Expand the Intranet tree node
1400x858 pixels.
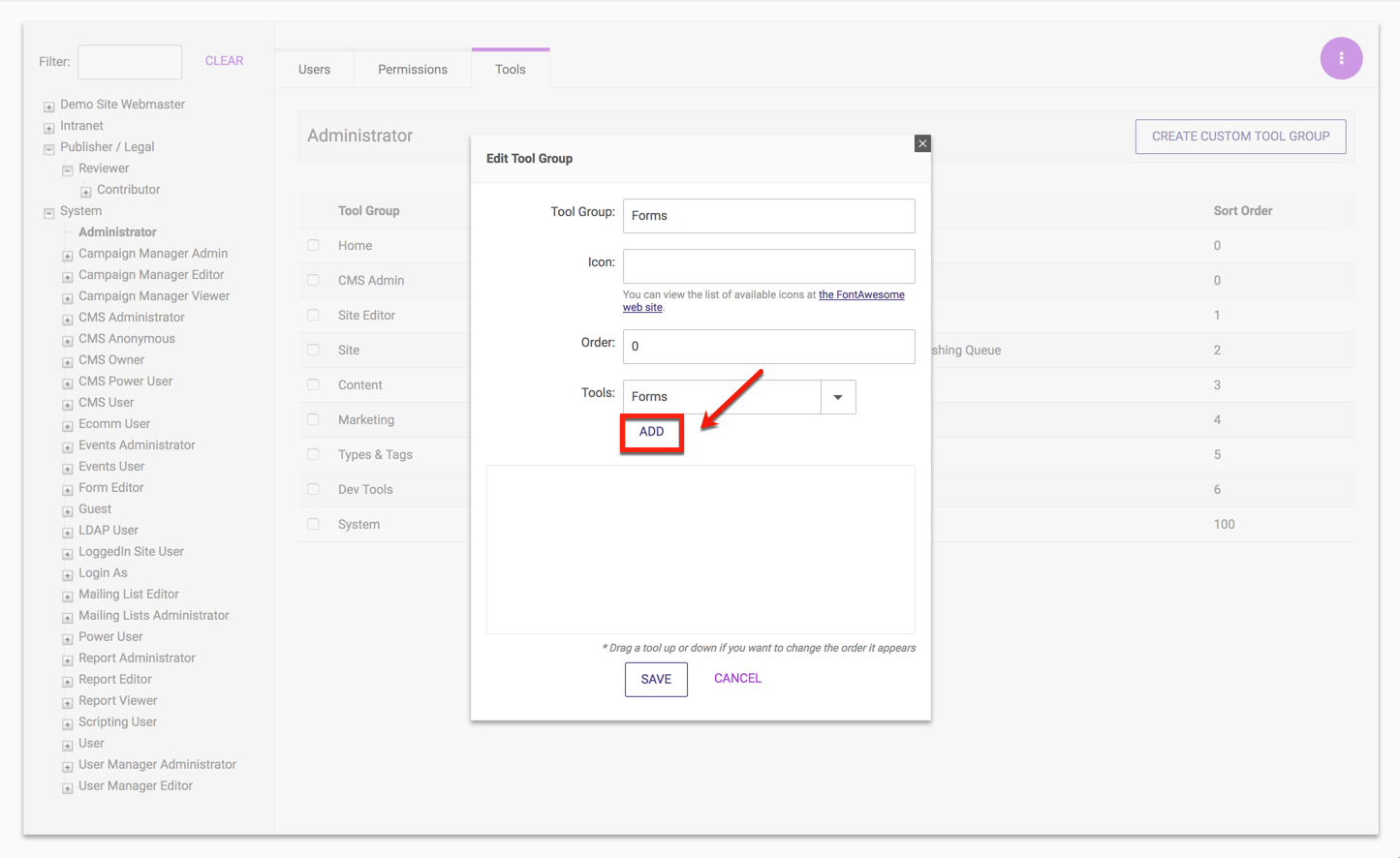[48, 128]
